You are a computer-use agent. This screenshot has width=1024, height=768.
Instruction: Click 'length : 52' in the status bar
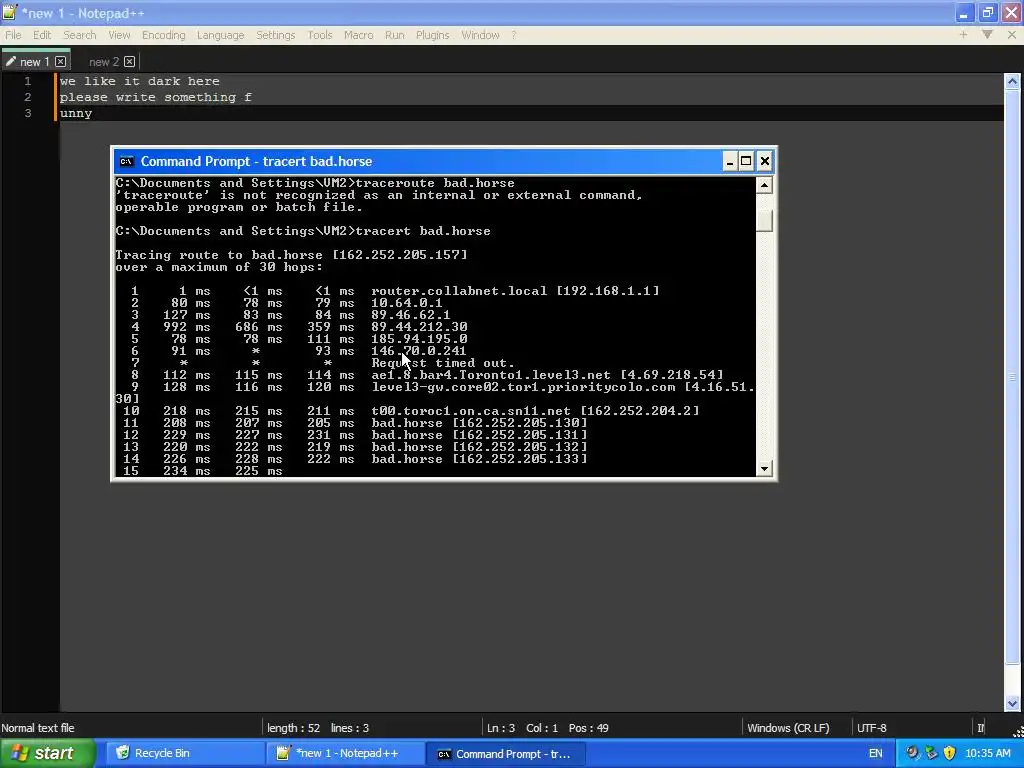point(293,728)
